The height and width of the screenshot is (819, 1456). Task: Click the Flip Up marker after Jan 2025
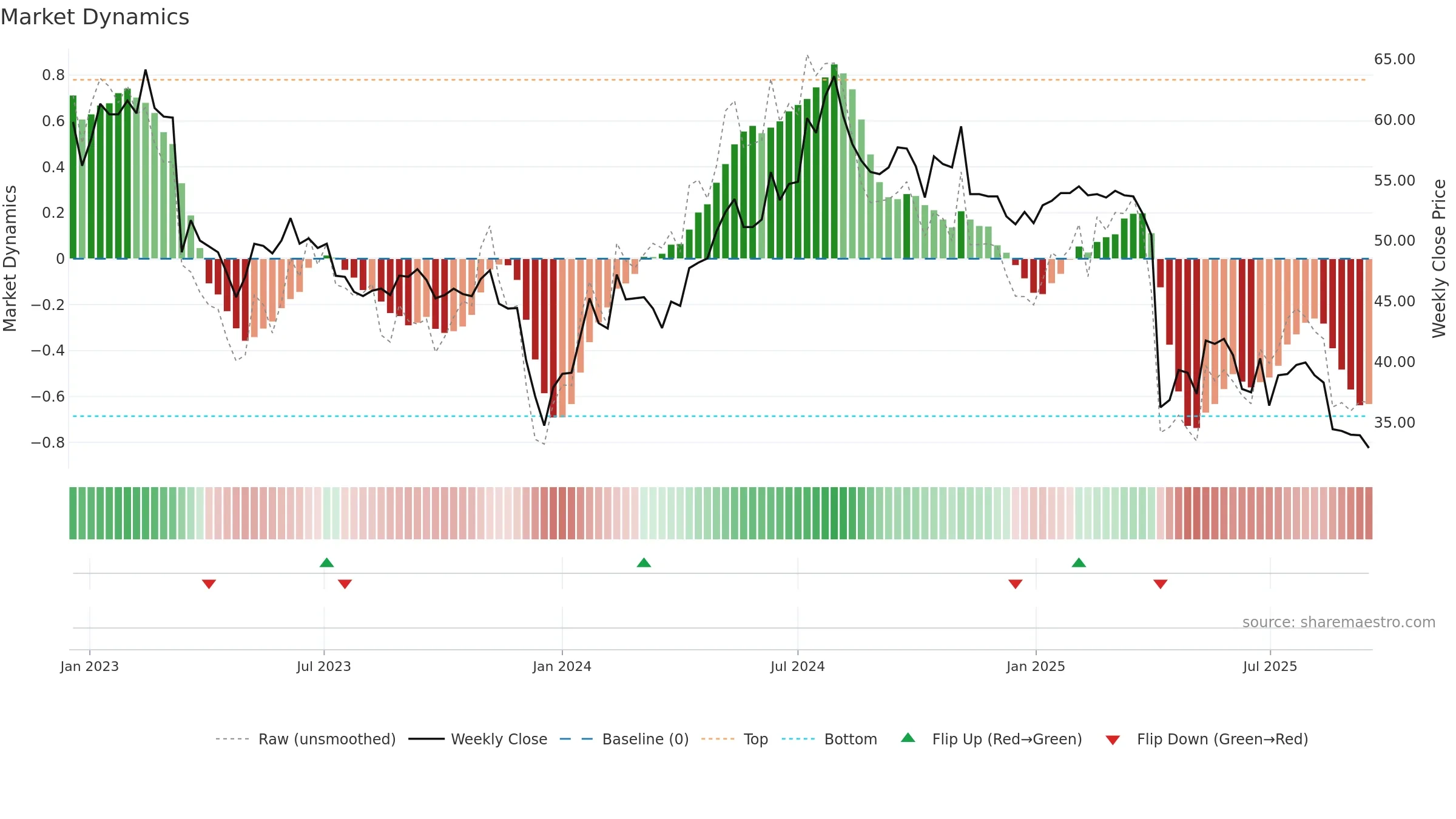(1079, 562)
